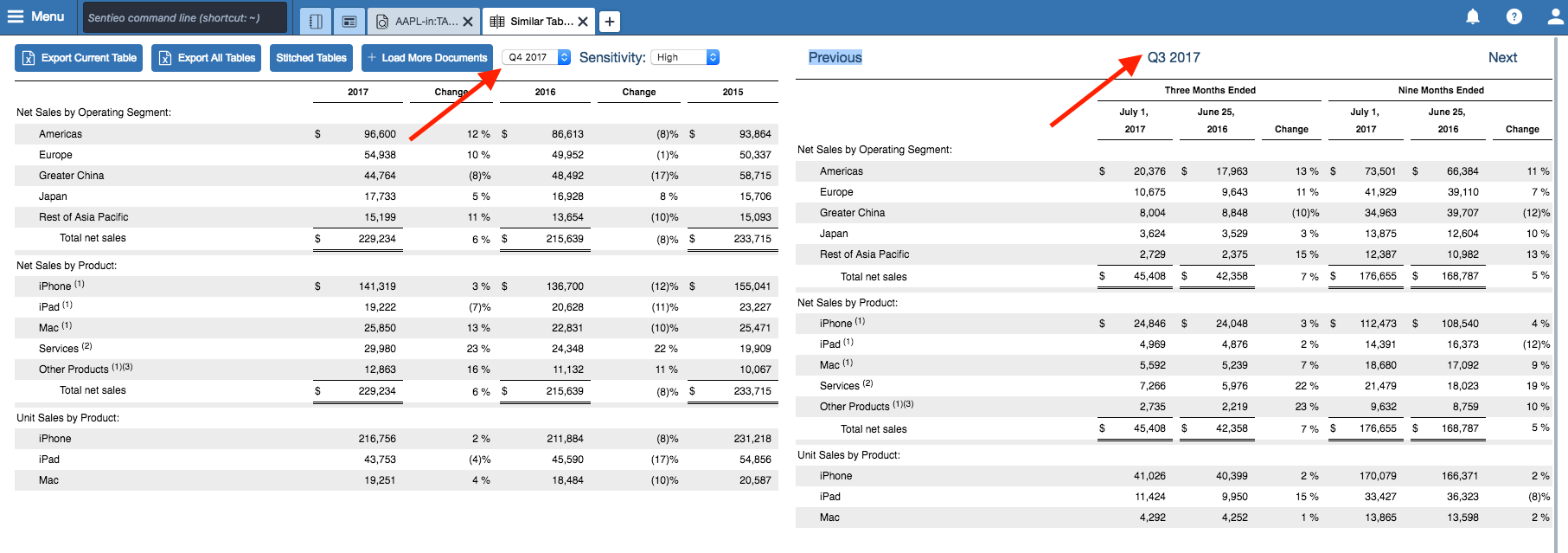Open the notebook panel icon tab
This screenshot has width=1568, height=553.
point(316,22)
